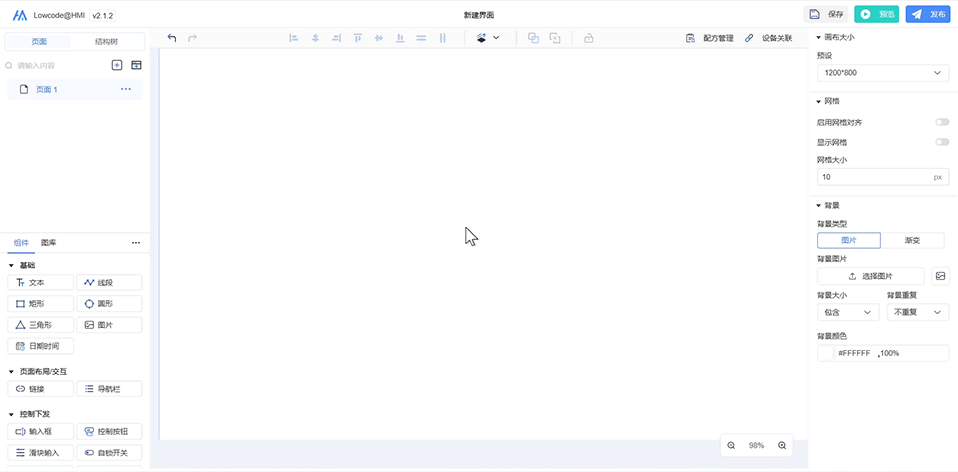Zoom out the canvas with magnifier minus
Image resolution: width=958 pixels, height=472 pixels.
(x=731, y=445)
